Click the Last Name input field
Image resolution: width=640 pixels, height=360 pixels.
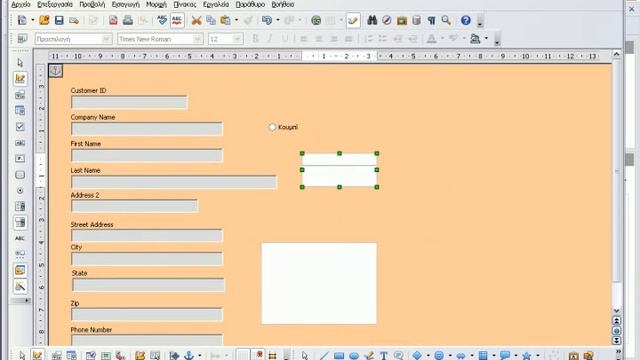[x=174, y=182]
